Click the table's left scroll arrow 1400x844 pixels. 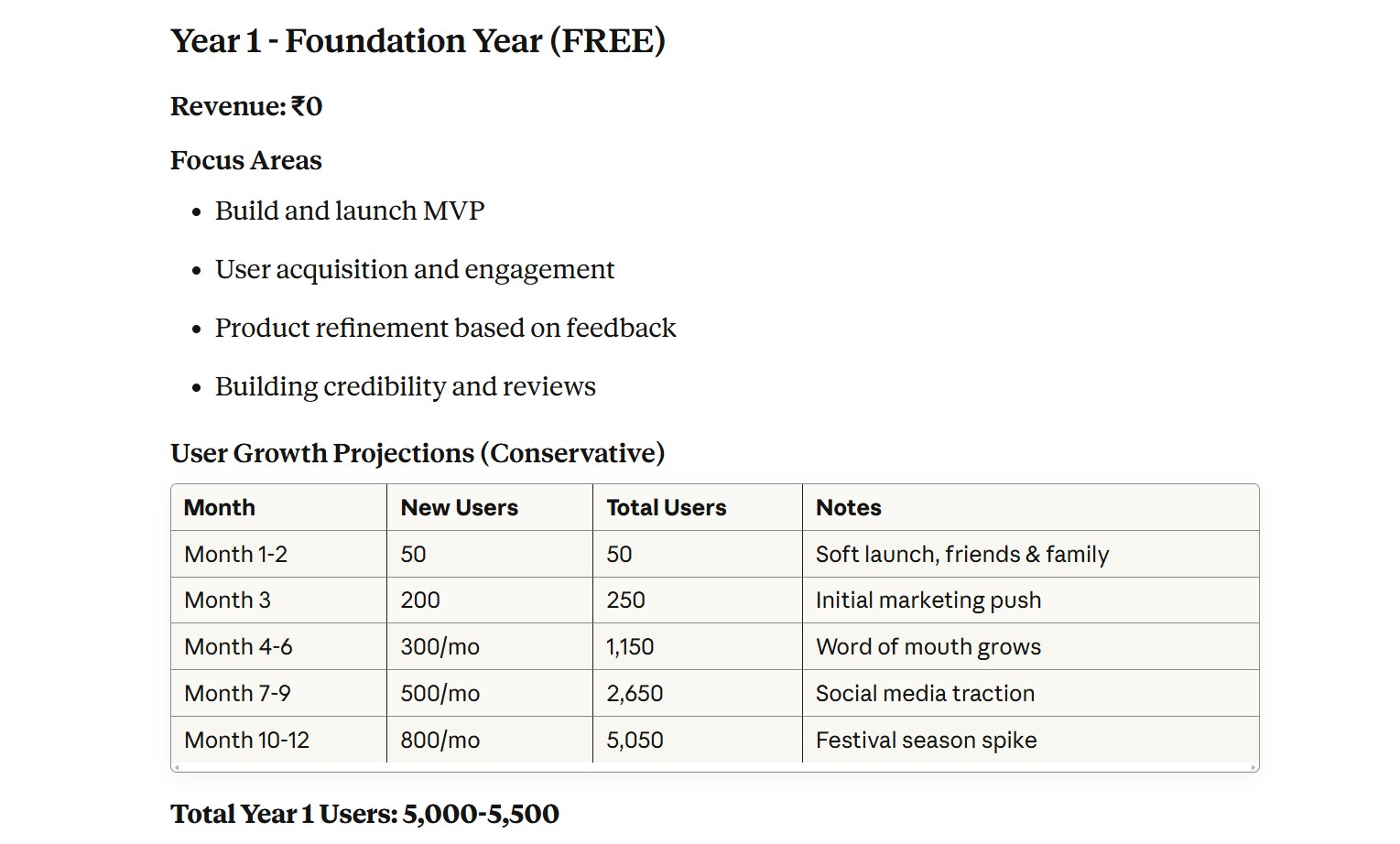177,768
